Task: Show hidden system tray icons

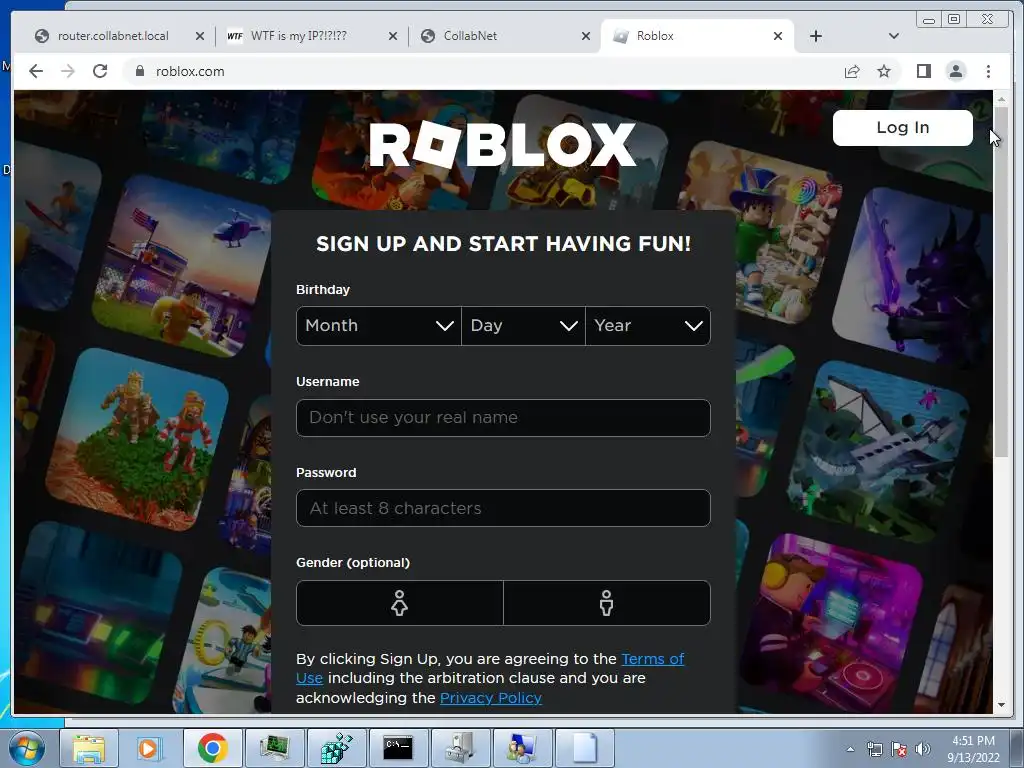Action: (850, 749)
